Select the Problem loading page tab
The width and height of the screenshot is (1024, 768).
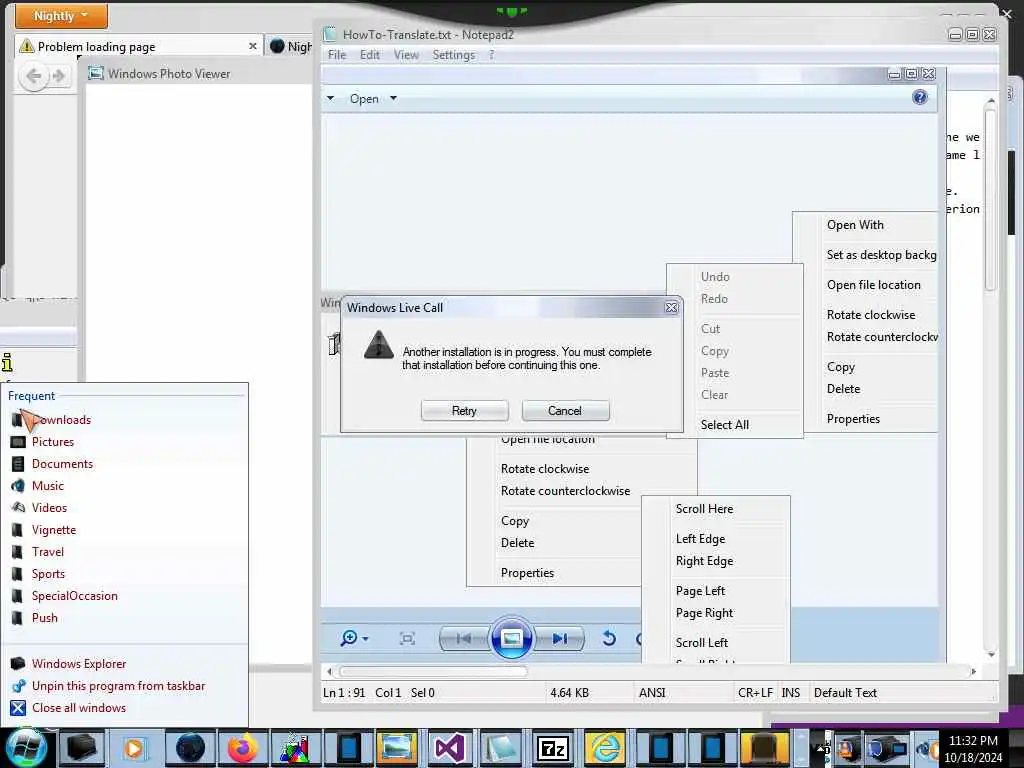click(138, 46)
